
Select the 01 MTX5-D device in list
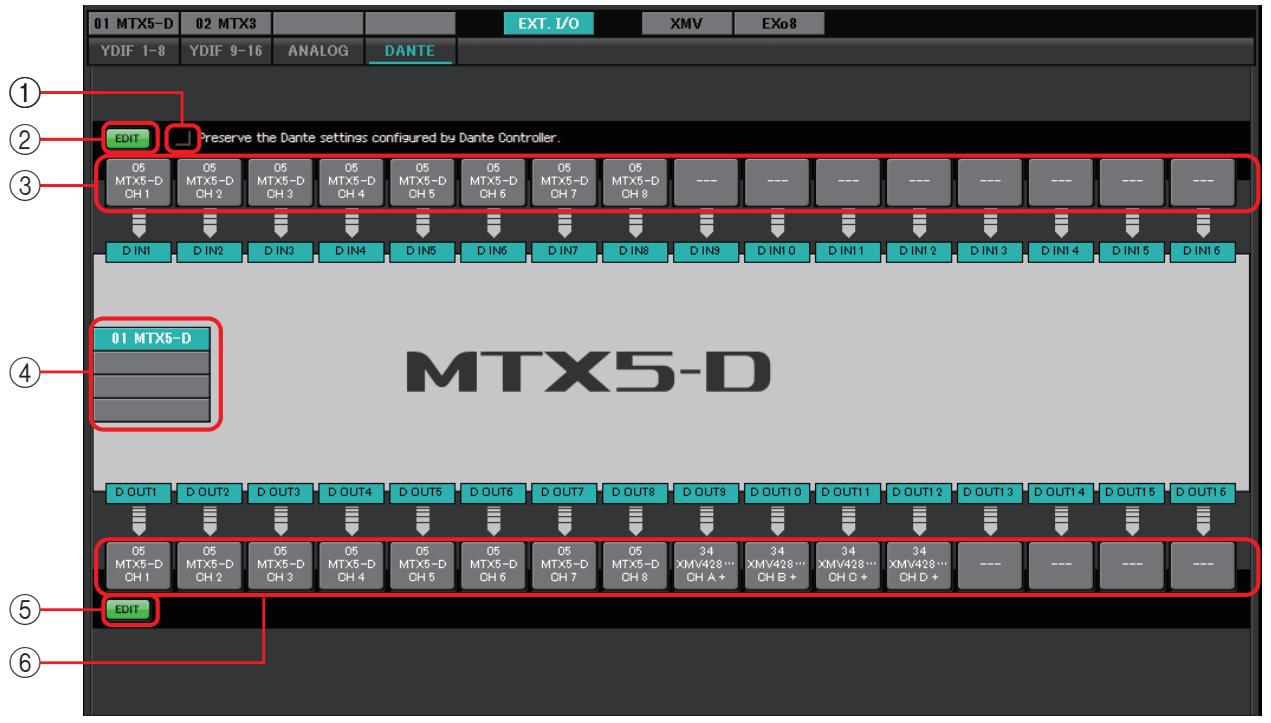point(152,340)
